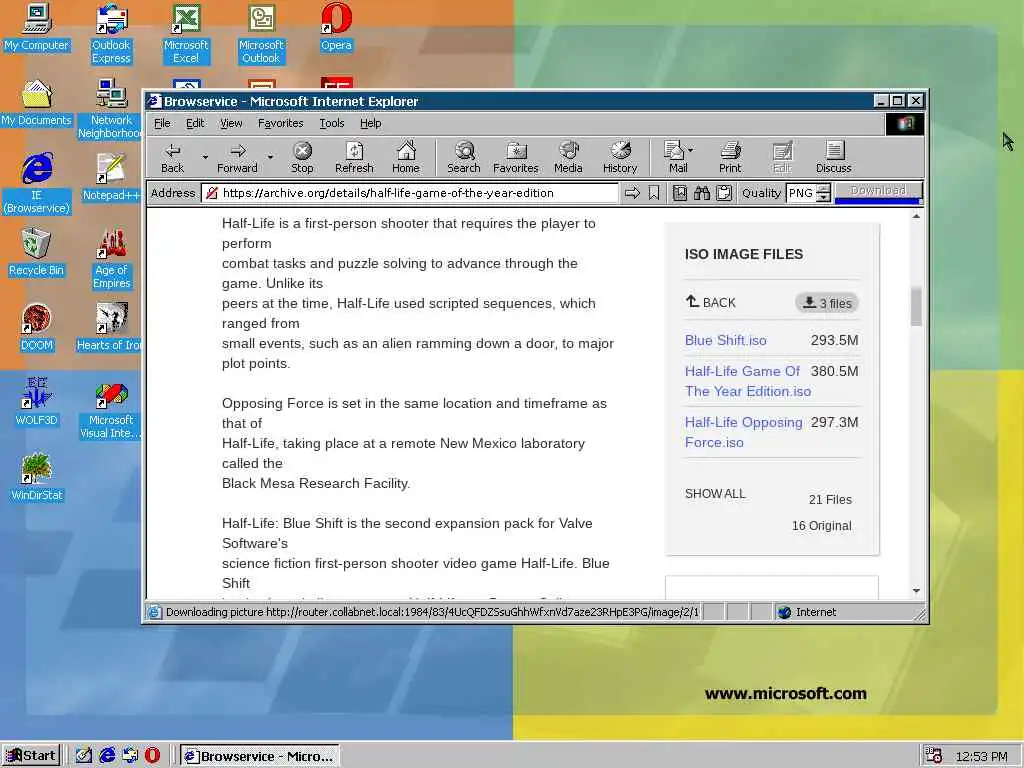Open the Start menu button

[x=31, y=756]
